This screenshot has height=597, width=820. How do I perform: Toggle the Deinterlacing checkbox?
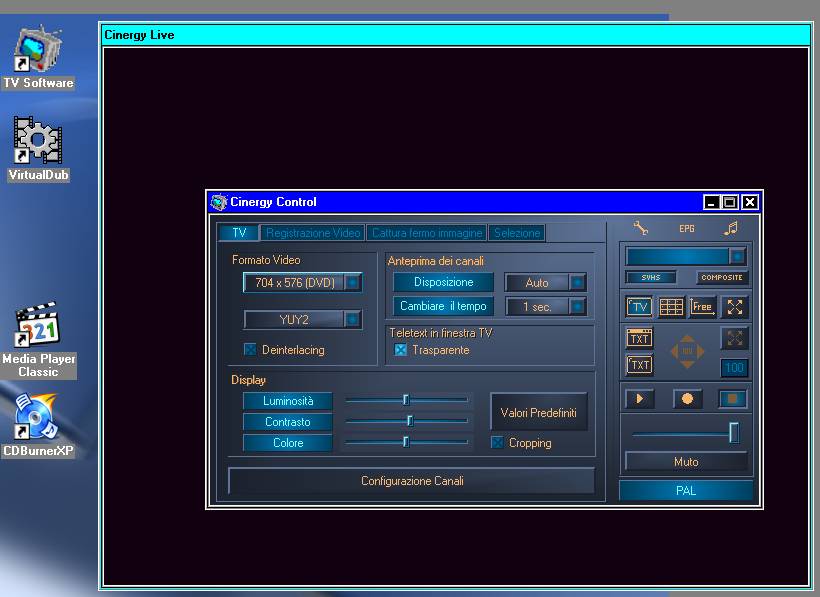coord(250,350)
